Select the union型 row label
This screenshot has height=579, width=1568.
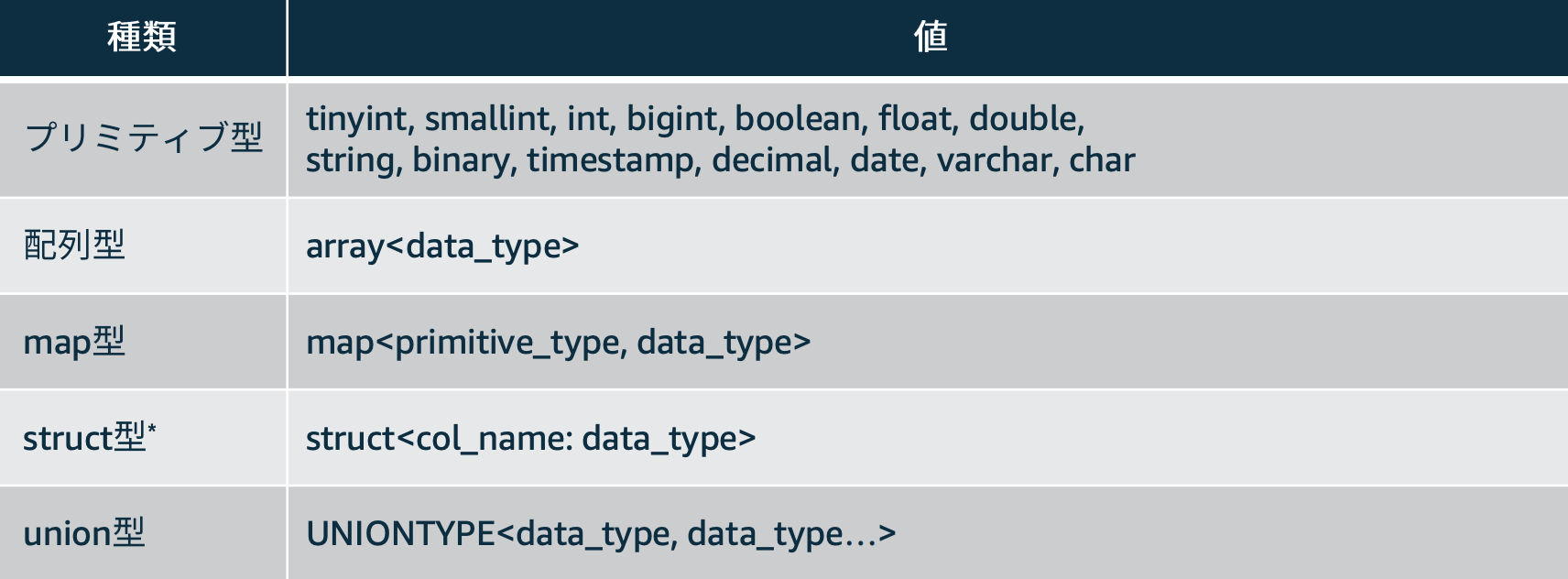[x=84, y=533]
